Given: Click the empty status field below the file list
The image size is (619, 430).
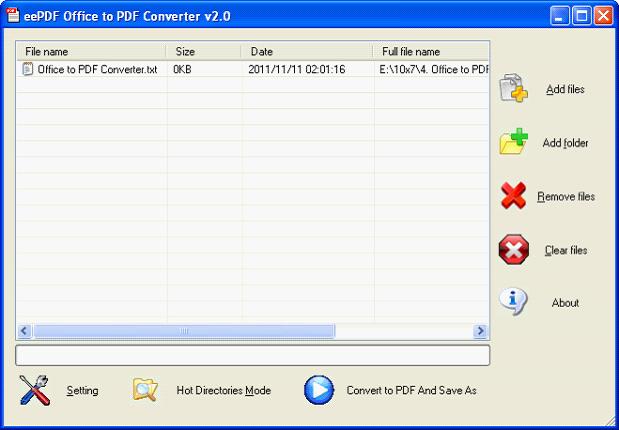Looking at the screenshot, I should 253,355.
